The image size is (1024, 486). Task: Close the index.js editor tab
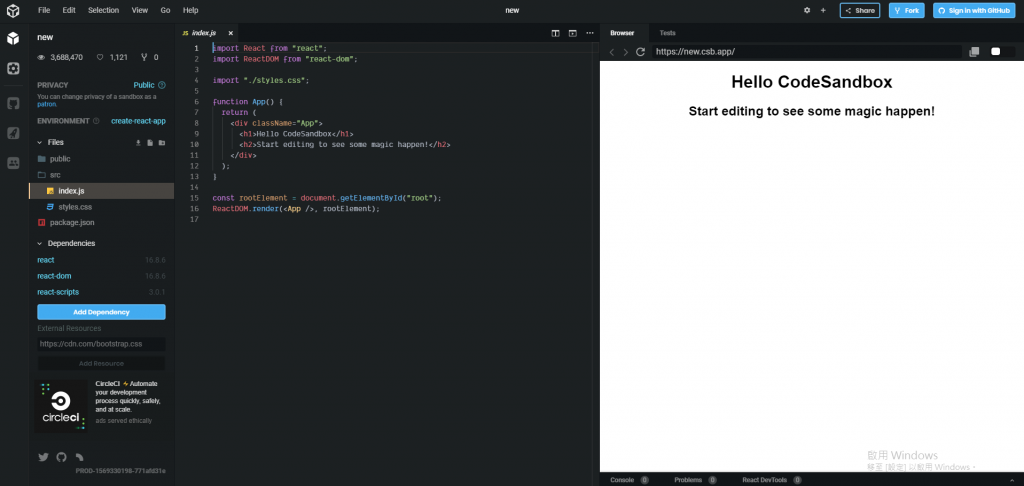231,33
